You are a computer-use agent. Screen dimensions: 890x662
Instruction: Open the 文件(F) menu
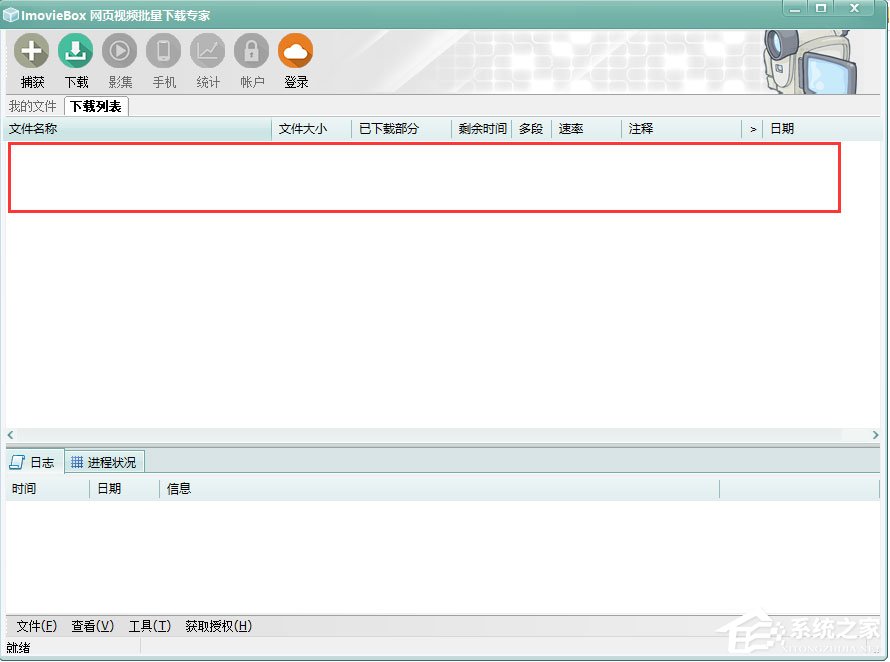[36, 626]
